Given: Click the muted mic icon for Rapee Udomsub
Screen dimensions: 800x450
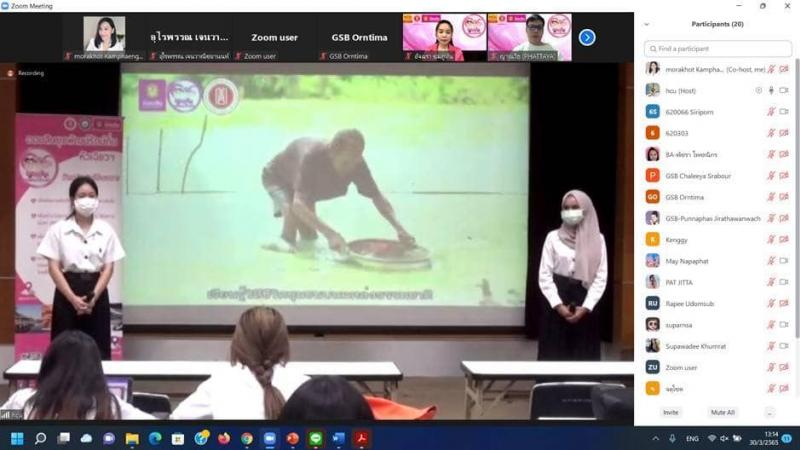Looking at the screenshot, I should [x=771, y=303].
